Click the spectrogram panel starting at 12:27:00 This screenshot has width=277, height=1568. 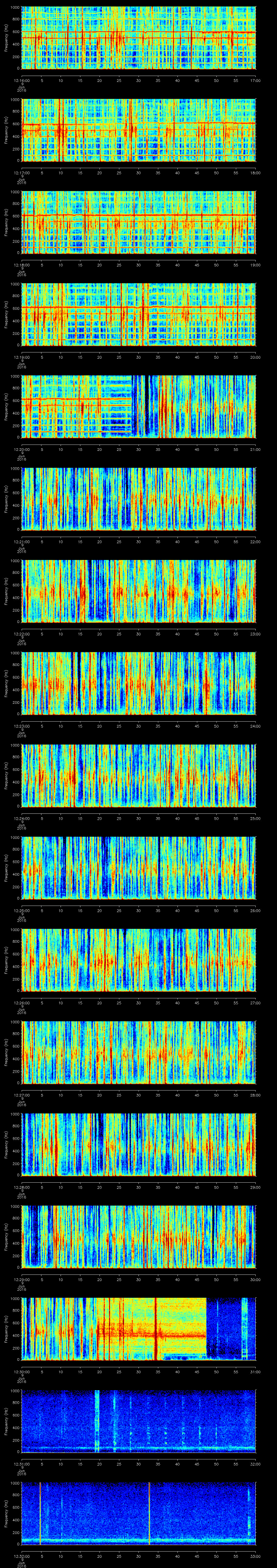coord(139,1052)
